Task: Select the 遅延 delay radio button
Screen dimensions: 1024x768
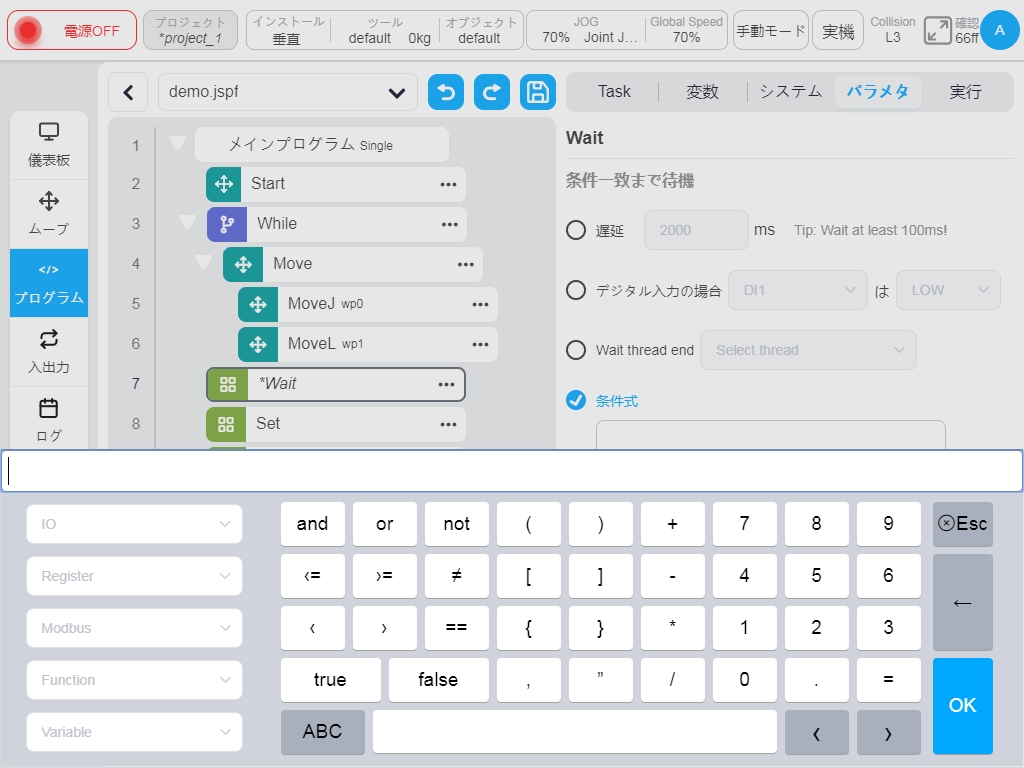Action: pos(576,230)
